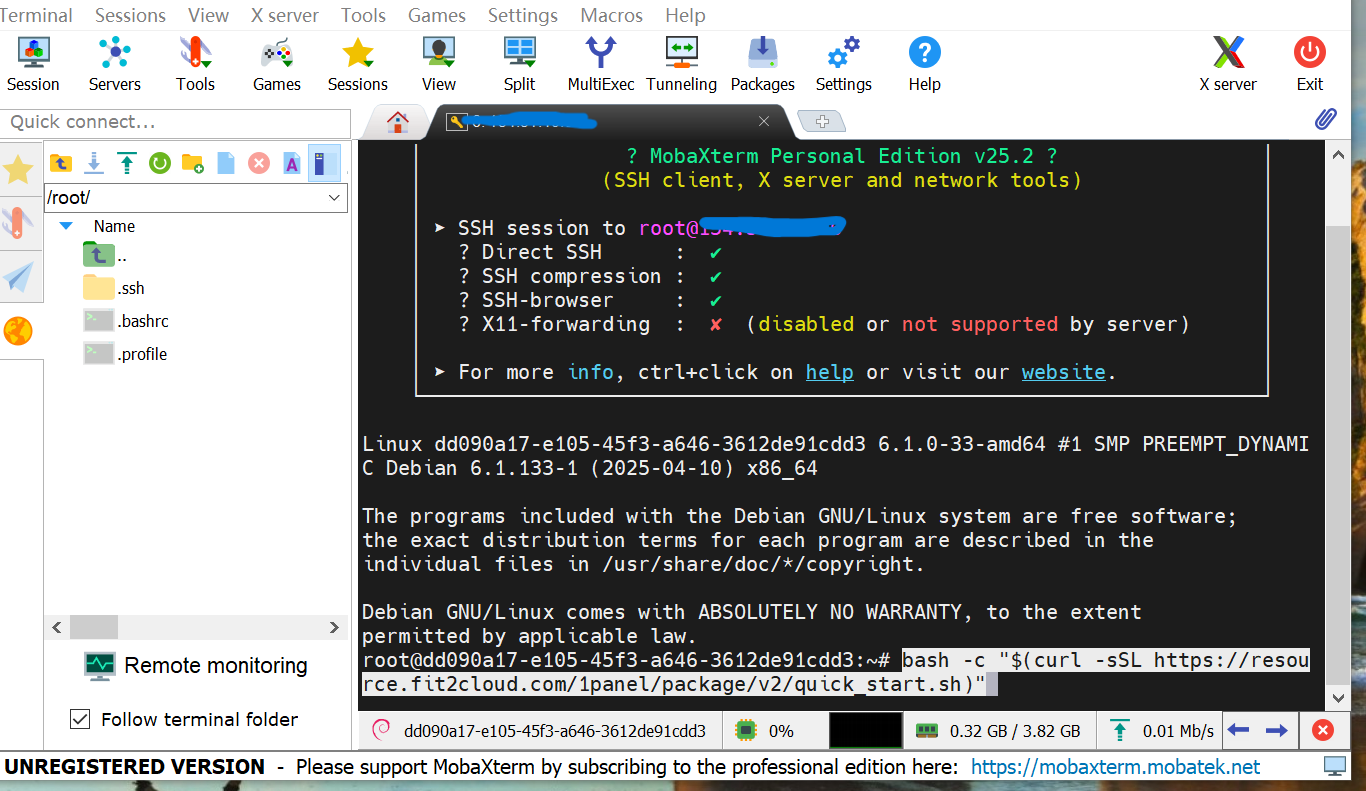
Task: Open the MultiExec tool
Action: click(x=600, y=64)
